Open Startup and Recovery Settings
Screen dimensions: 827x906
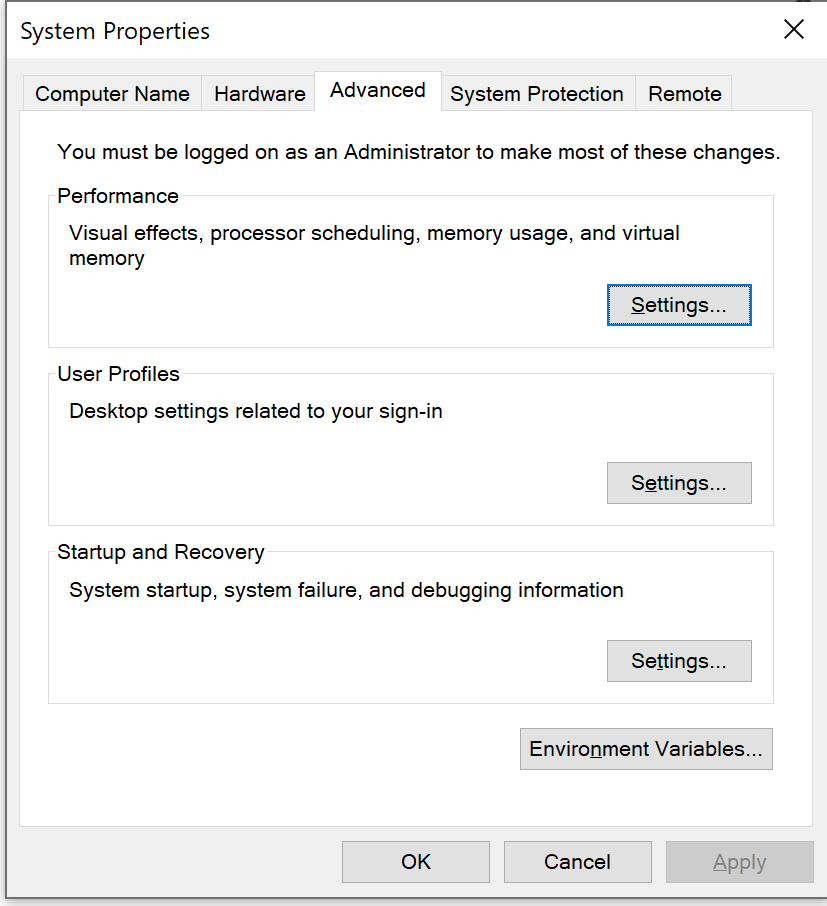click(x=678, y=661)
